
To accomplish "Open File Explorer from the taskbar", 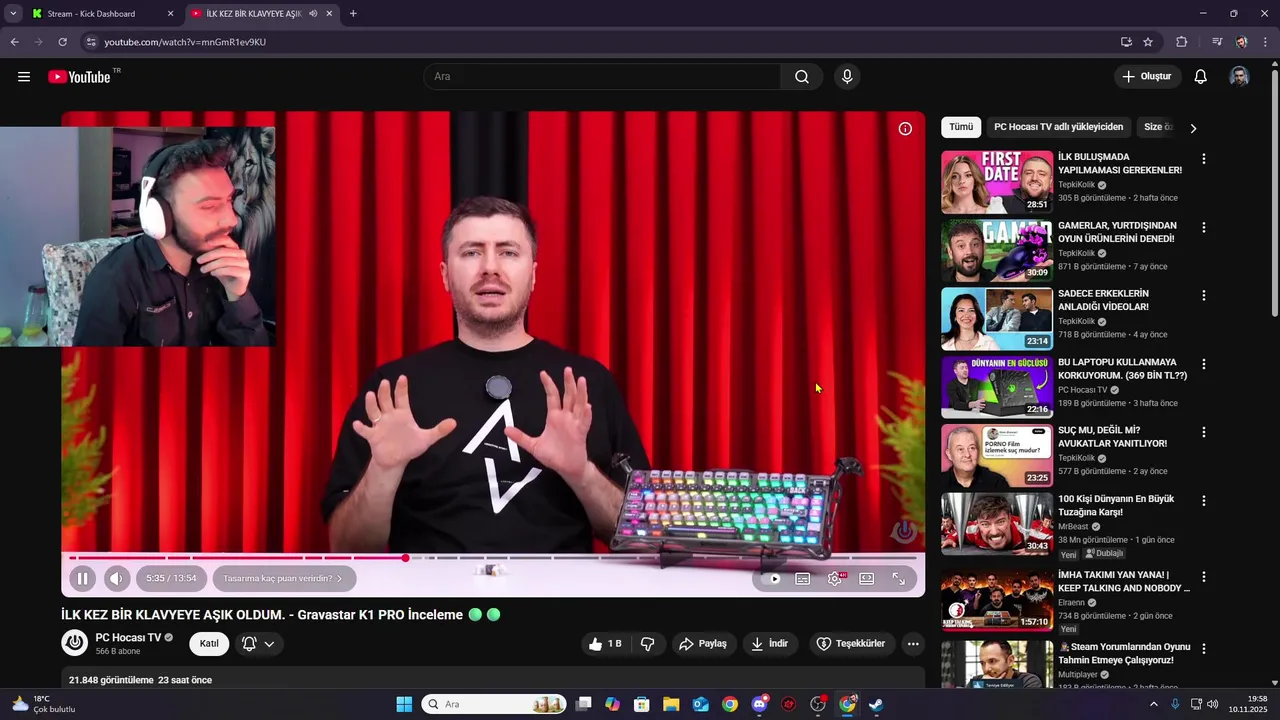I will tap(671, 704).
